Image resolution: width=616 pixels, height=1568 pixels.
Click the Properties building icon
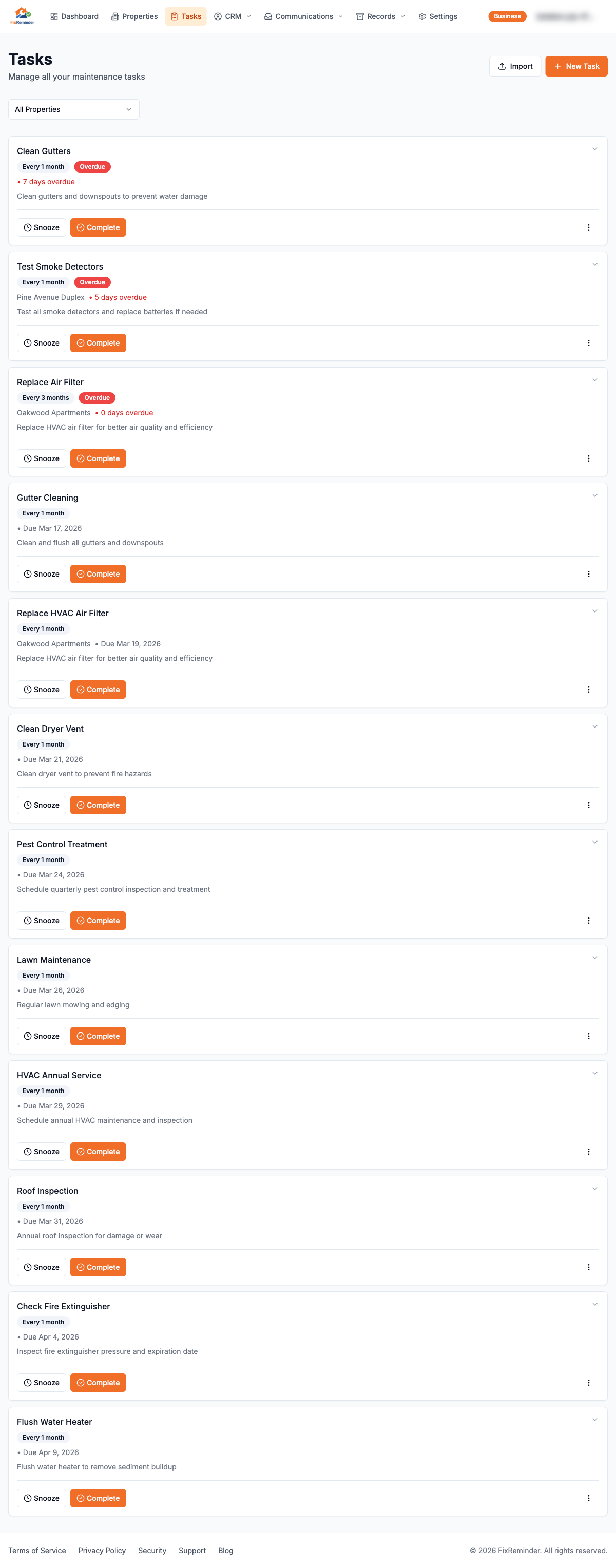click(114, 16)
